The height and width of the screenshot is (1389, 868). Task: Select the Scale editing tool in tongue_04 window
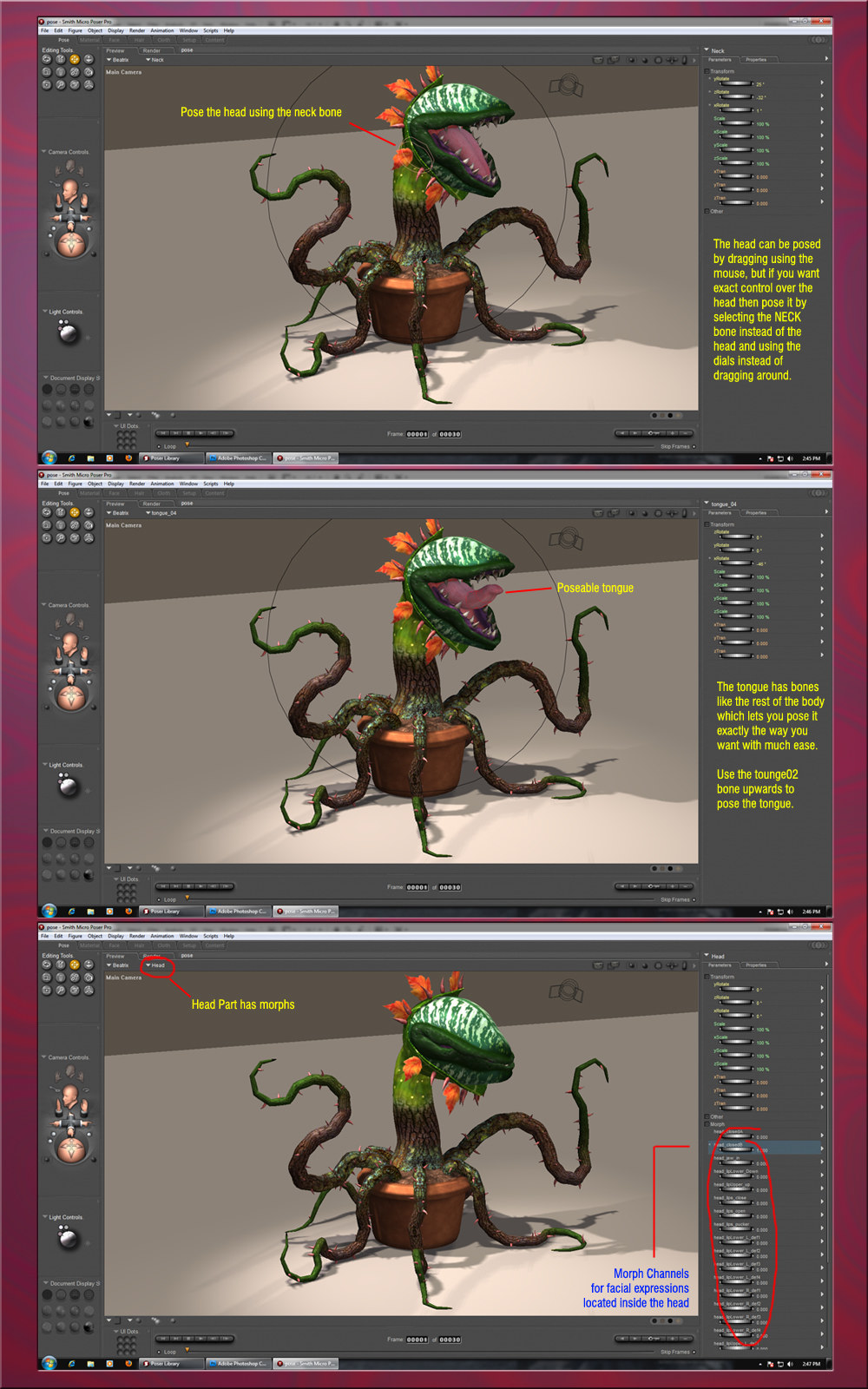47,525
